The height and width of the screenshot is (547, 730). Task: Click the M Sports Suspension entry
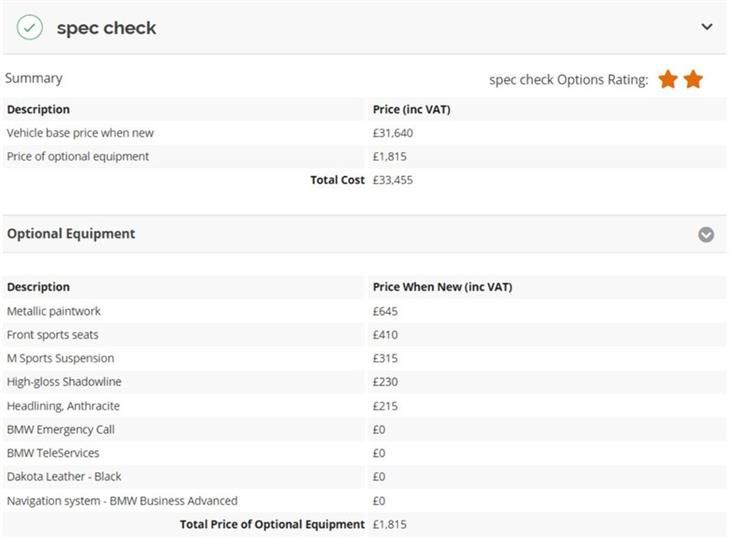click(x=61, y=358)
